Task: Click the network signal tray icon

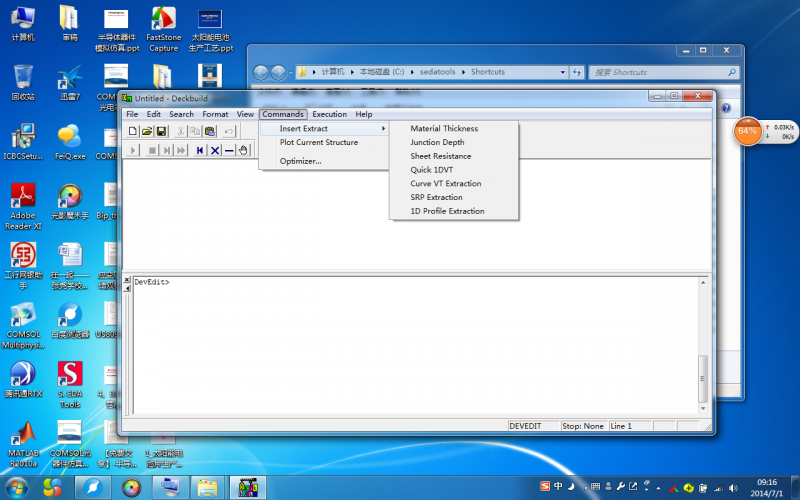Action: 719,487
